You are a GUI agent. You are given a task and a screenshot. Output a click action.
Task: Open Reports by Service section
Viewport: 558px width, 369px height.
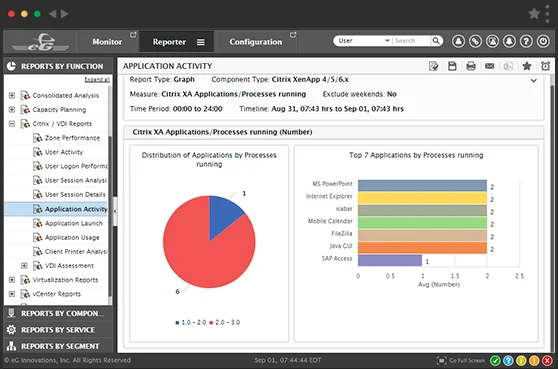pyautogui.click(x=58, y=330)
